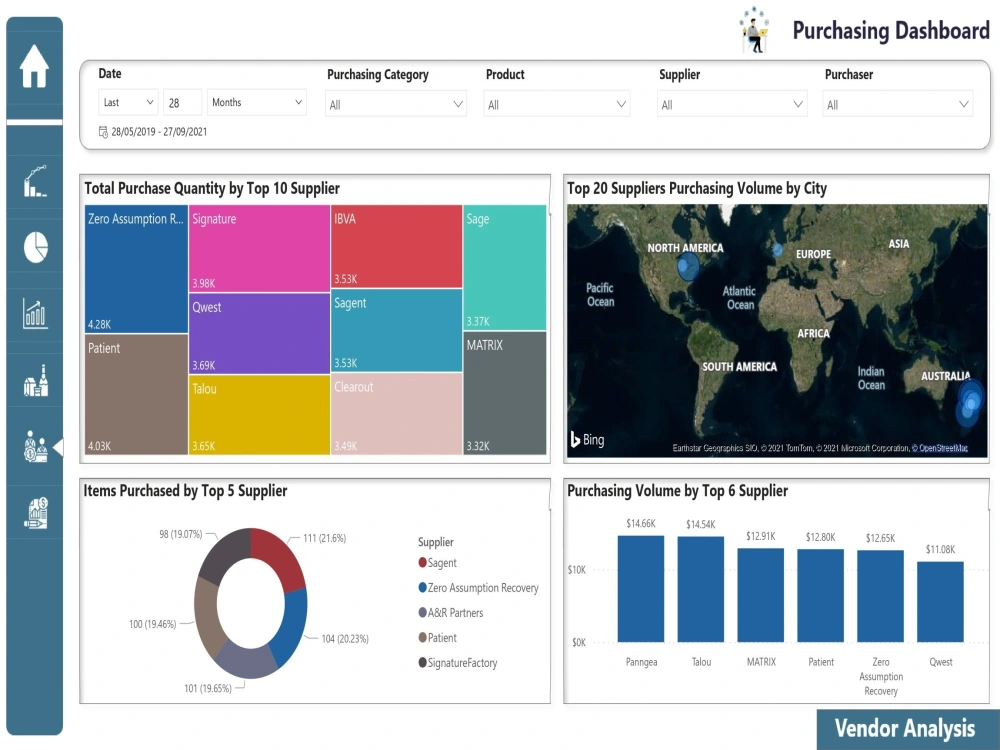
Task: Select the pie chart page icon
Action: (x=34, y=248)
